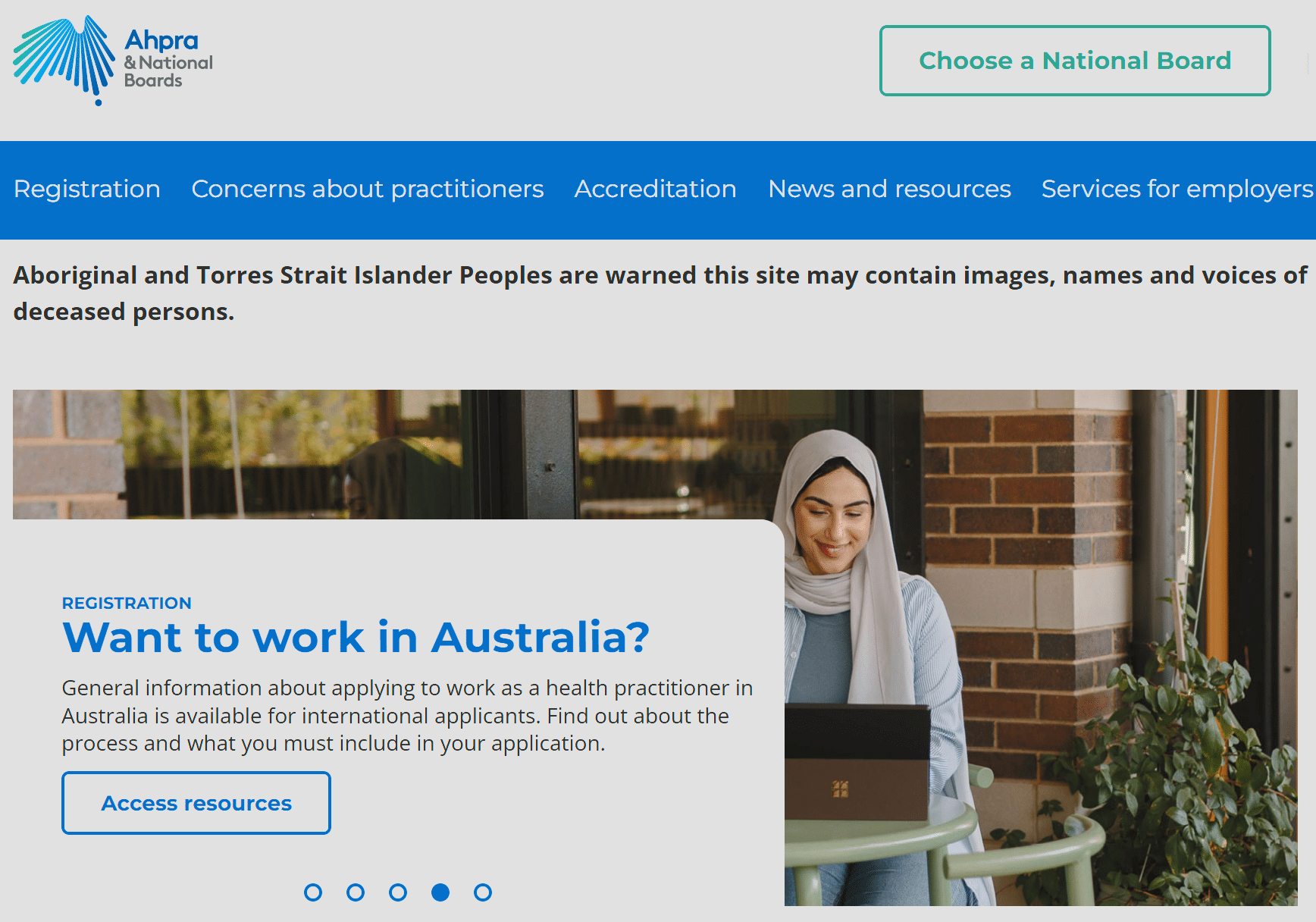Click the Access resources button

point(196,803)
